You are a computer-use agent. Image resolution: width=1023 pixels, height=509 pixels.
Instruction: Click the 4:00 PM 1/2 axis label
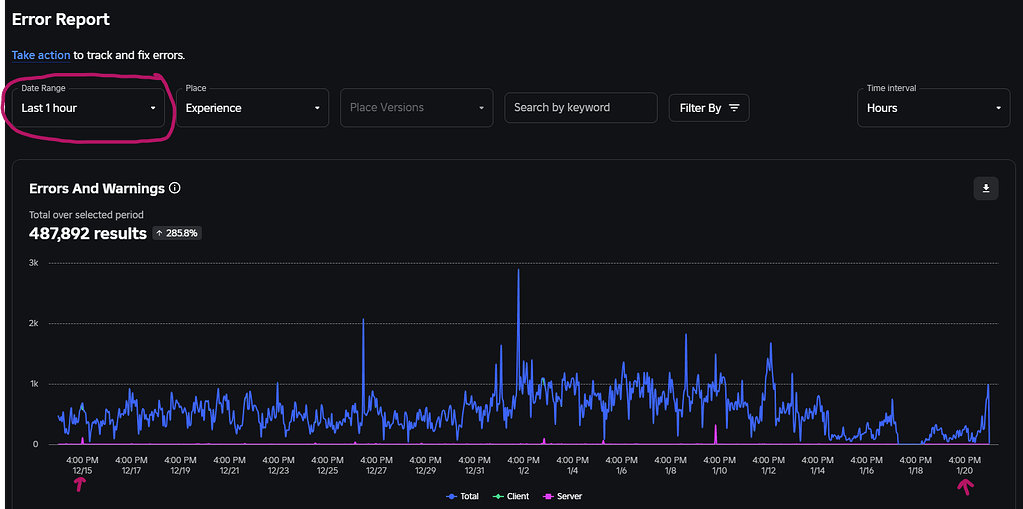(x=523, y=465)
